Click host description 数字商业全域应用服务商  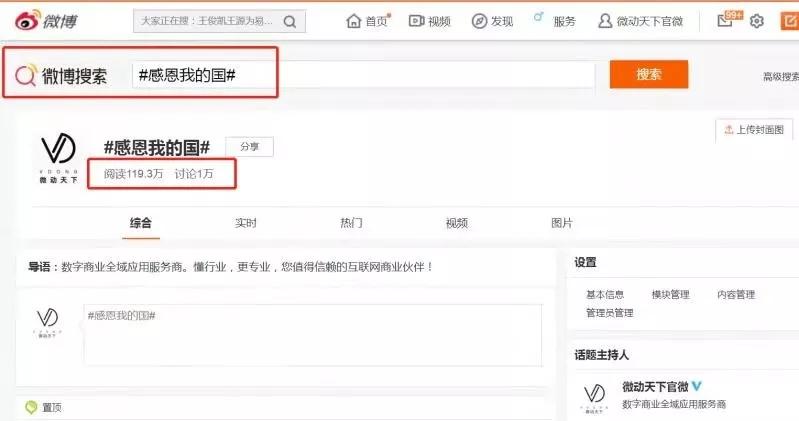674,404
